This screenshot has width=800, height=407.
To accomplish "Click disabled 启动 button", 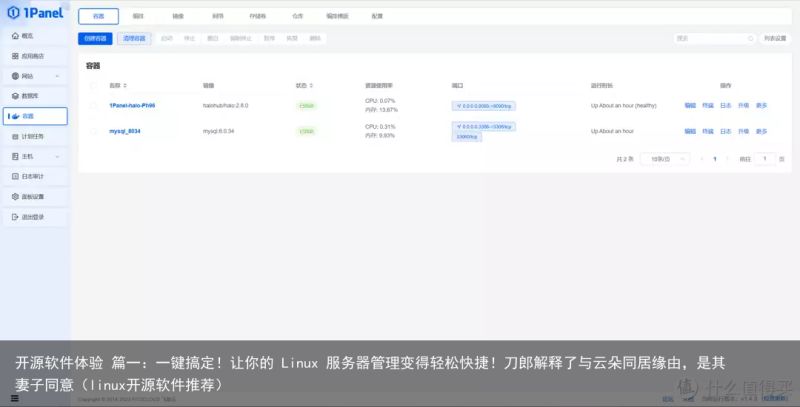I will click(x=167, y=38).
